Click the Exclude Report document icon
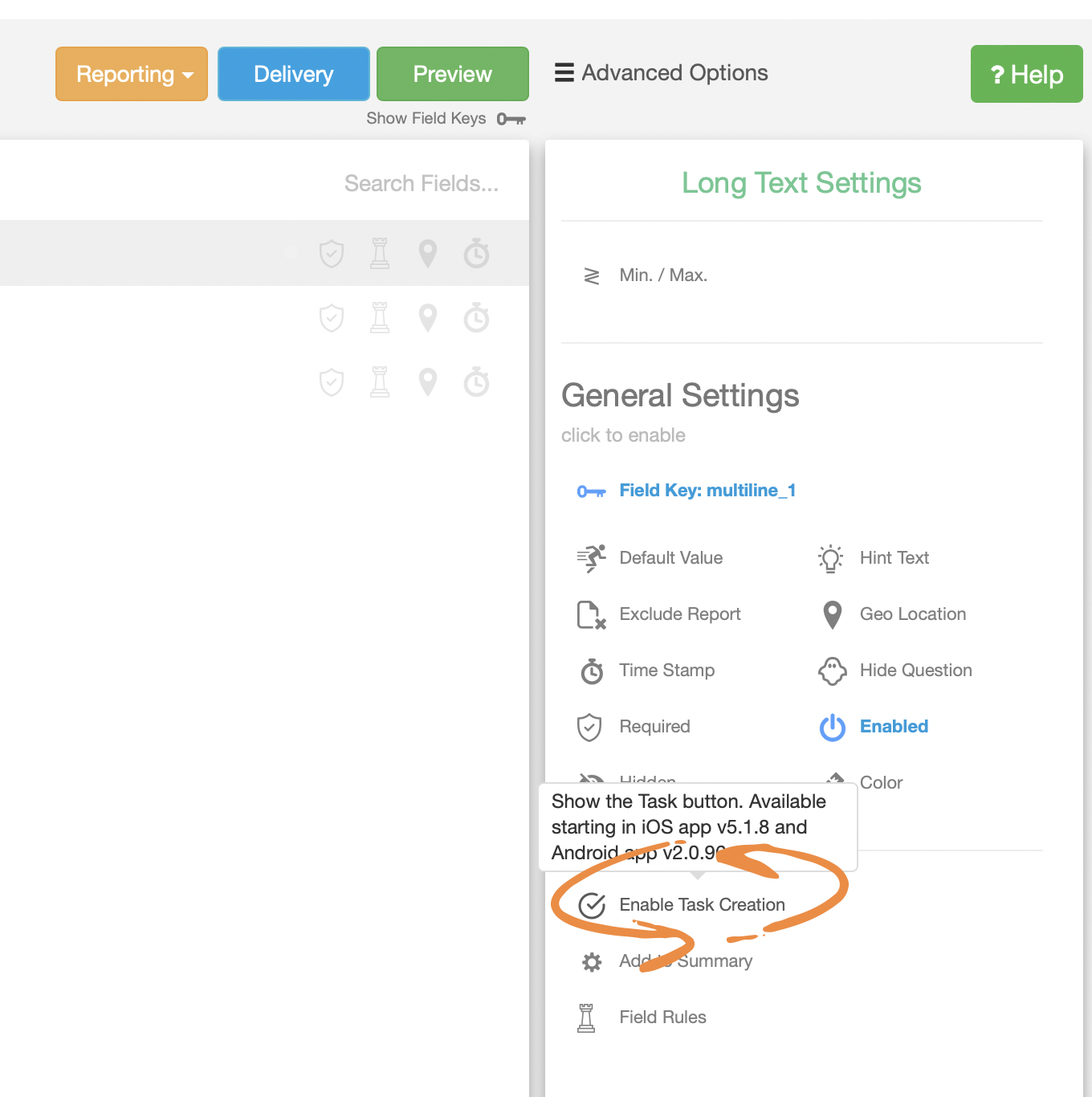The image size is (1092, 1097). [x=592, y=614]
